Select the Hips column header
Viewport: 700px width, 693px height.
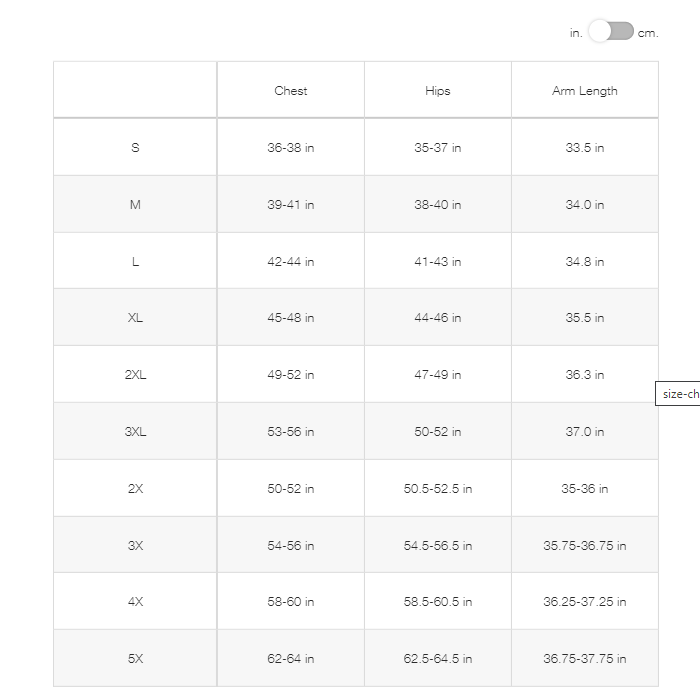point(438,91)
